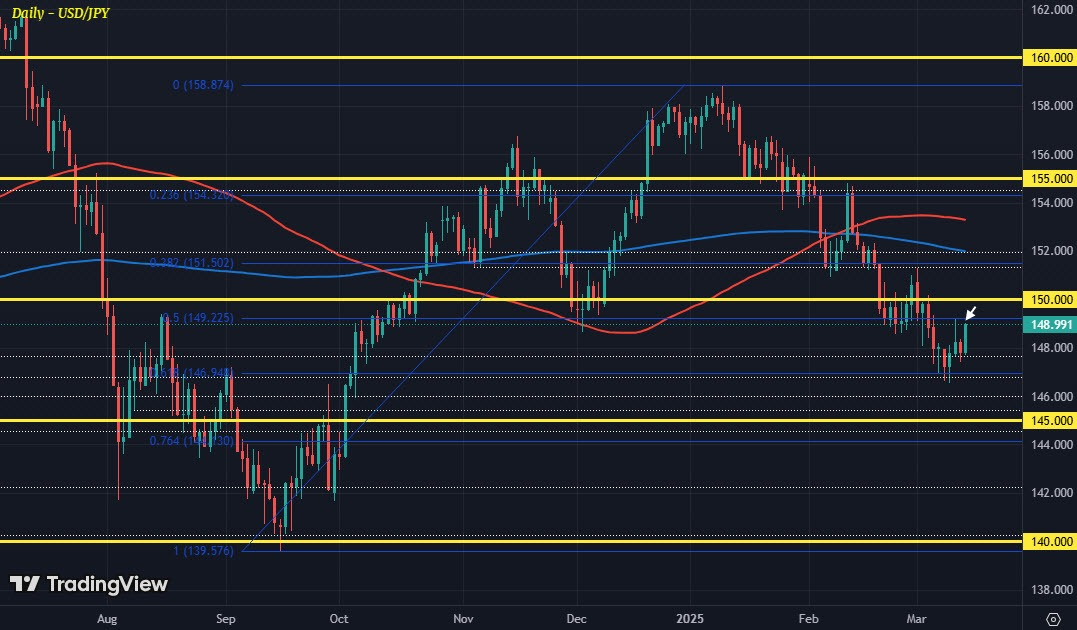Click the 158.000 price axis value
The width and height of the screenshot is (1077, 630).
coord(1052,106)
